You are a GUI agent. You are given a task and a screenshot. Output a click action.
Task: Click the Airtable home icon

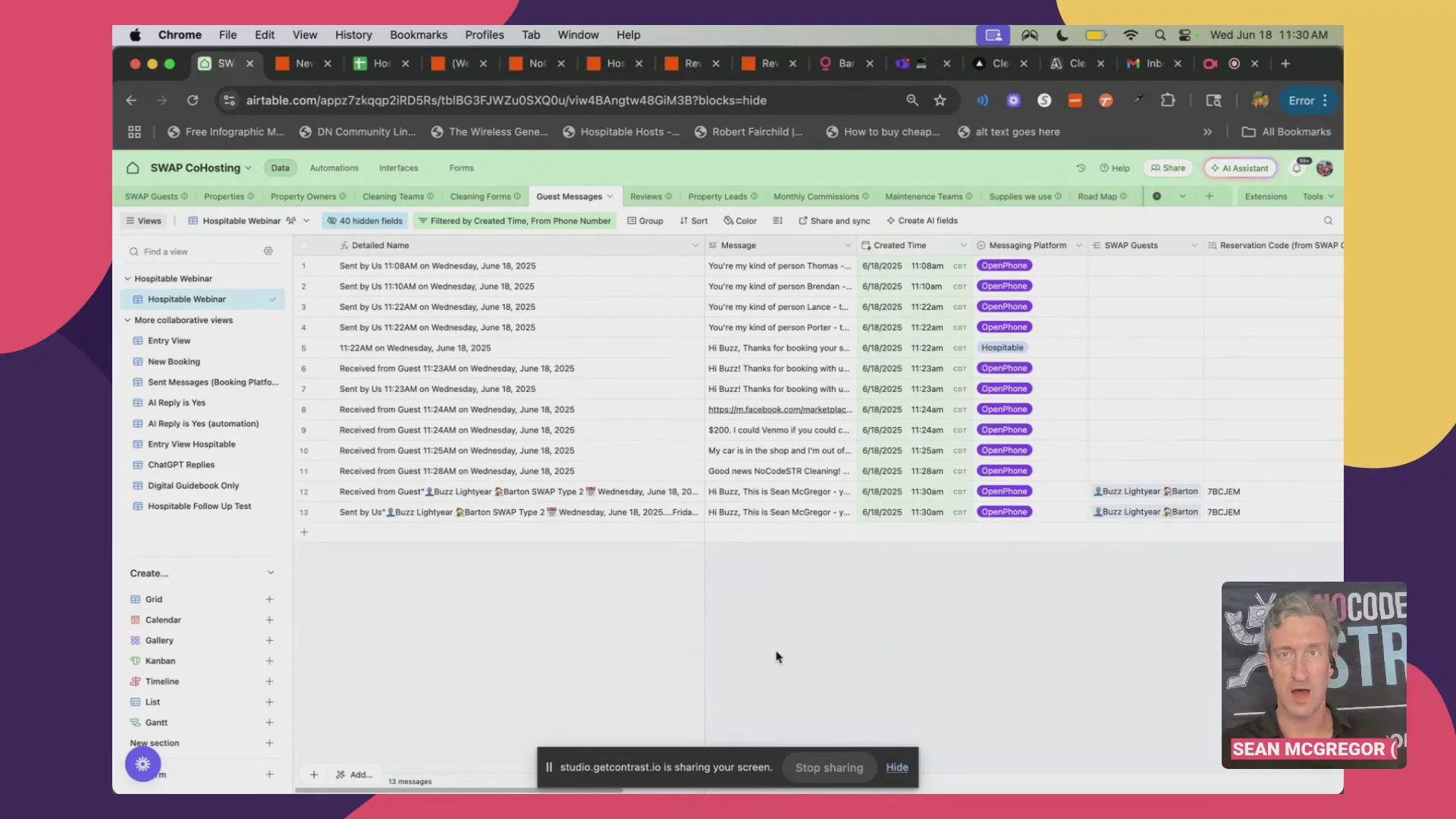(133, 168)
